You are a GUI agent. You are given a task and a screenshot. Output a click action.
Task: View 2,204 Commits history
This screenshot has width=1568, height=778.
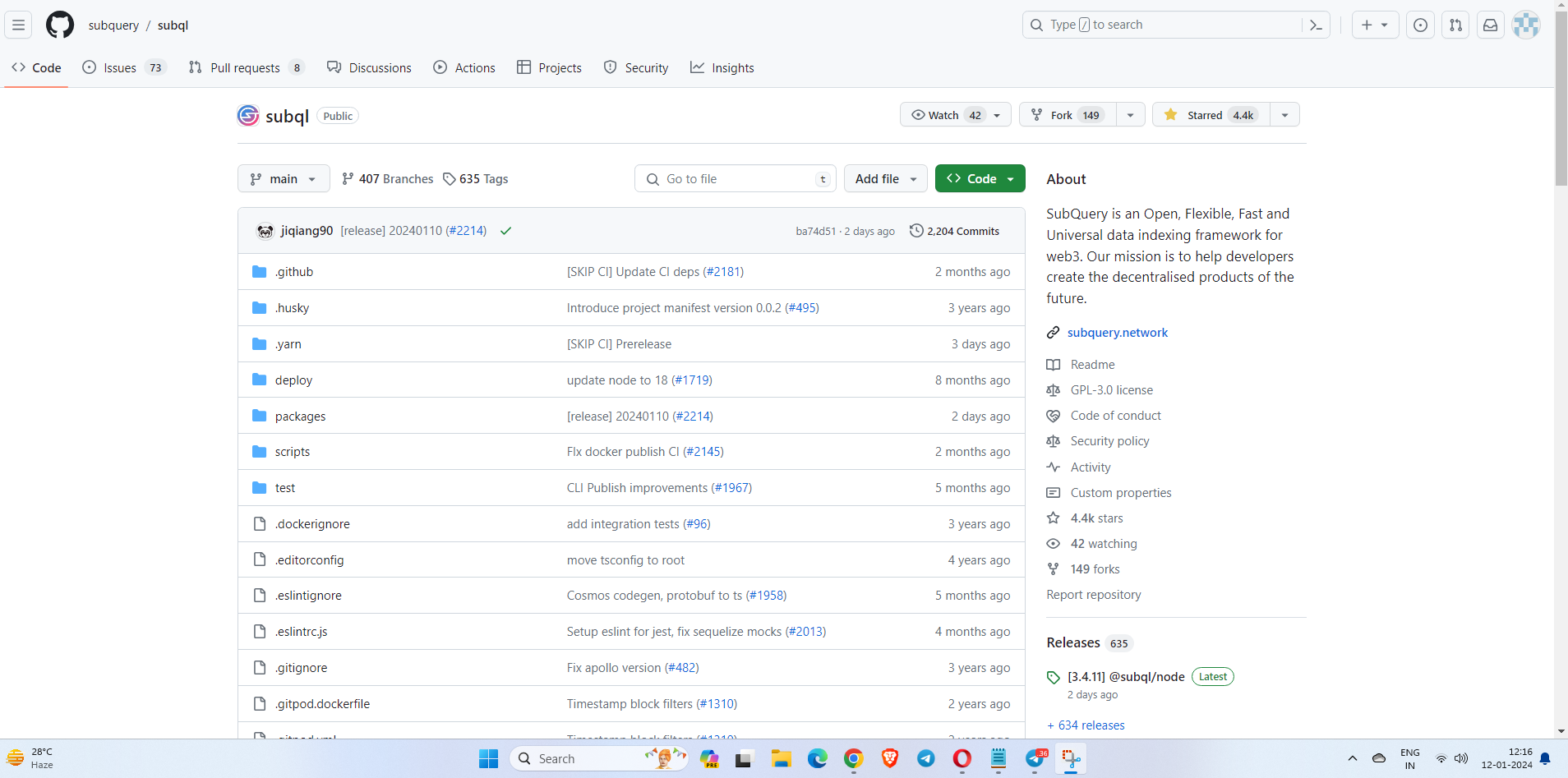(x=955, y=232)
